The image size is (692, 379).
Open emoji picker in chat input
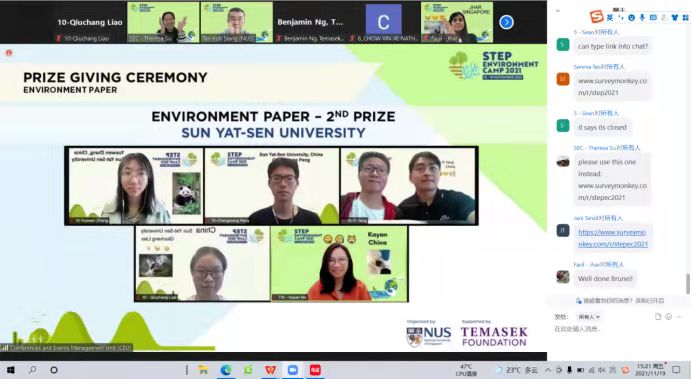pyautogui.click(x=669, y=317)
